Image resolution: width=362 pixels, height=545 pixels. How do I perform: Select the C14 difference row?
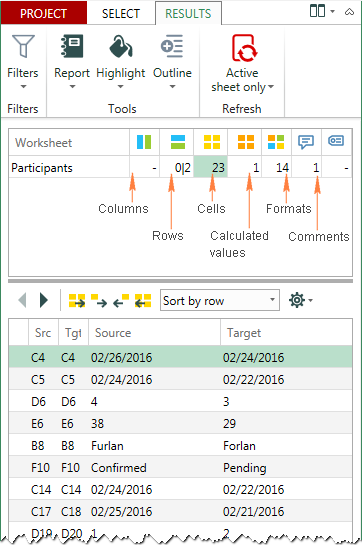coord(180,489)
